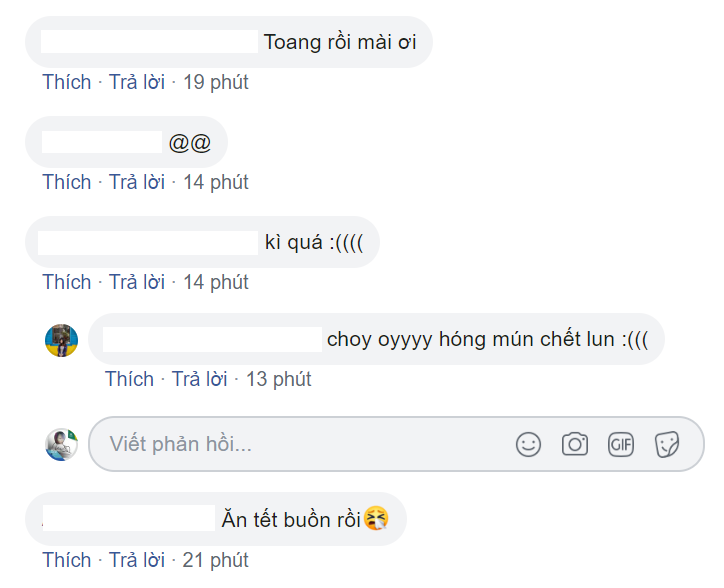The width and height of the screenshot is (724, 588).
Task: Reply to the 'choy oyyyy' nested comment
Action: [x=199, y=379]
